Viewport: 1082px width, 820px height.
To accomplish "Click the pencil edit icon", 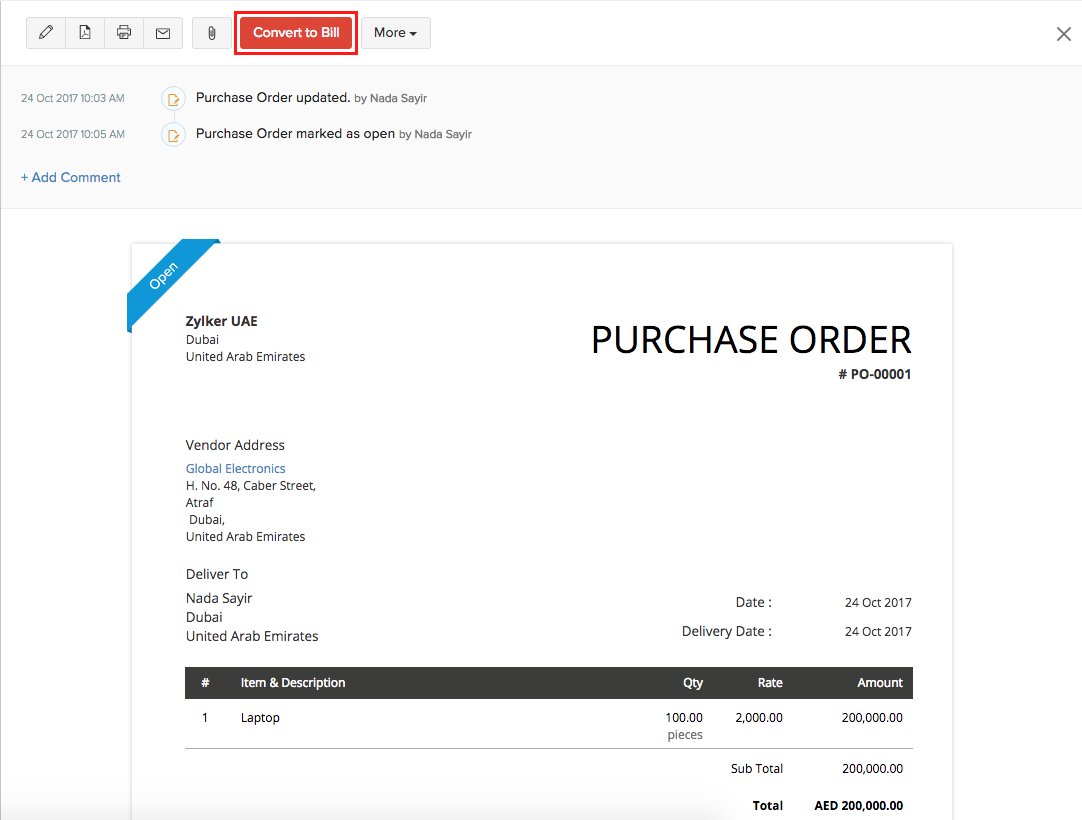I will tap(46, 32).
